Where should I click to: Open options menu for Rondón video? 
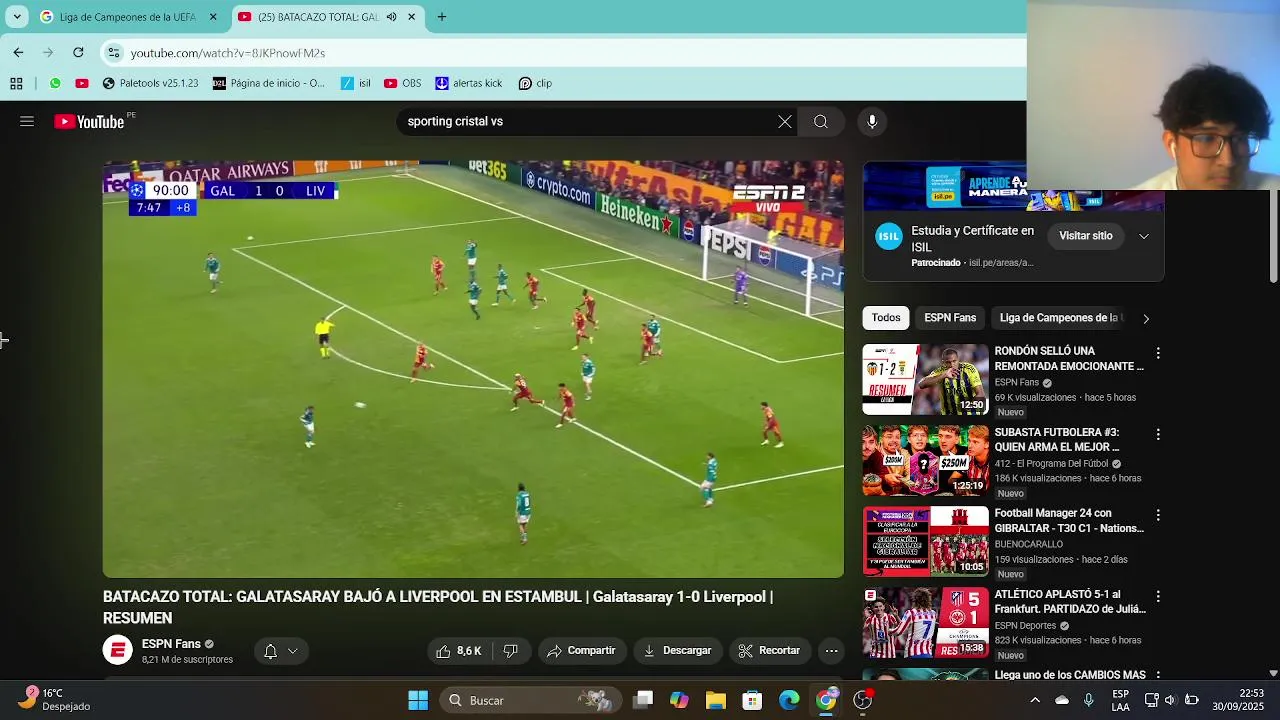point(1158,353)
